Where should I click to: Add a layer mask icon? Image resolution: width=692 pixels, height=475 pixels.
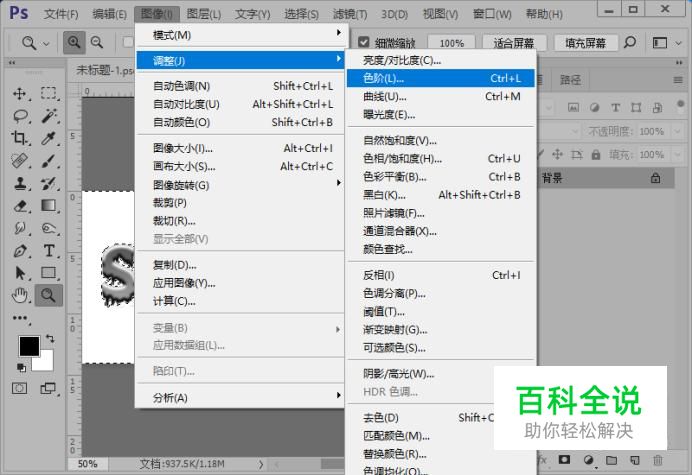(564, 460)
